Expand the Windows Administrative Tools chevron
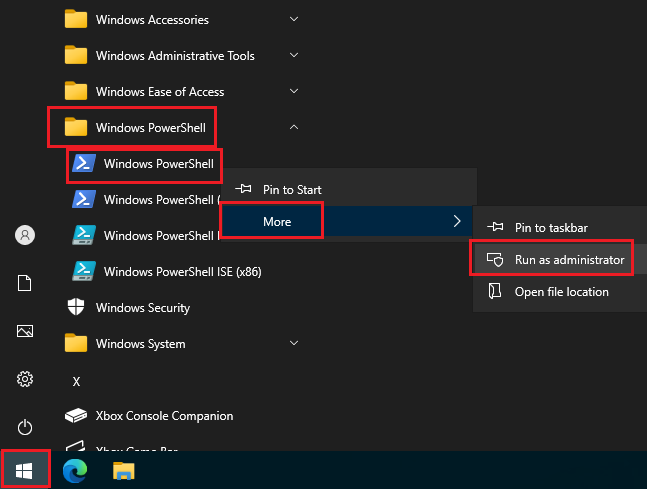Screen dimensions: 647x489 click(293, 56)
